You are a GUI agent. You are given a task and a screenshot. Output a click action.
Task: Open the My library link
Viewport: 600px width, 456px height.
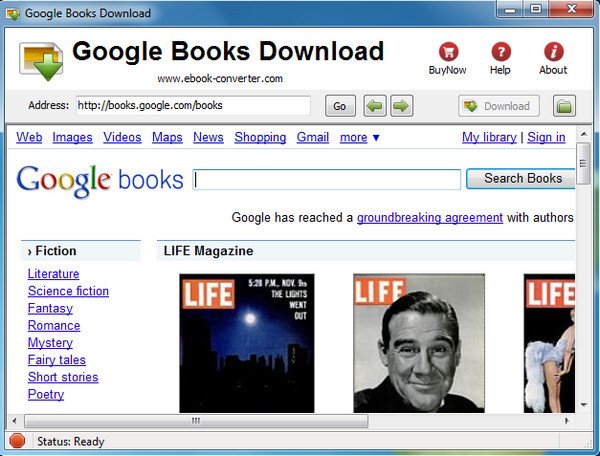[x=489, y=137]
